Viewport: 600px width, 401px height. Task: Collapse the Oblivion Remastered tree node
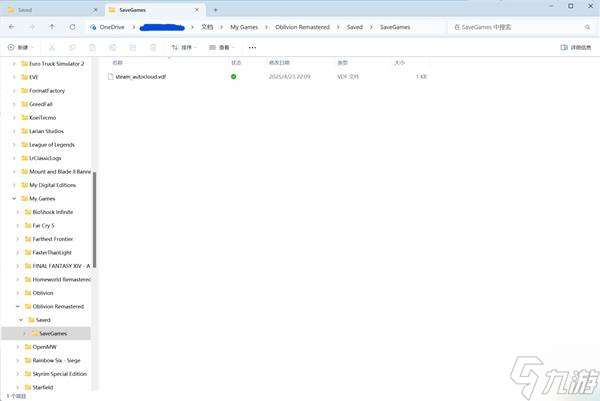(x=18, y=306)
